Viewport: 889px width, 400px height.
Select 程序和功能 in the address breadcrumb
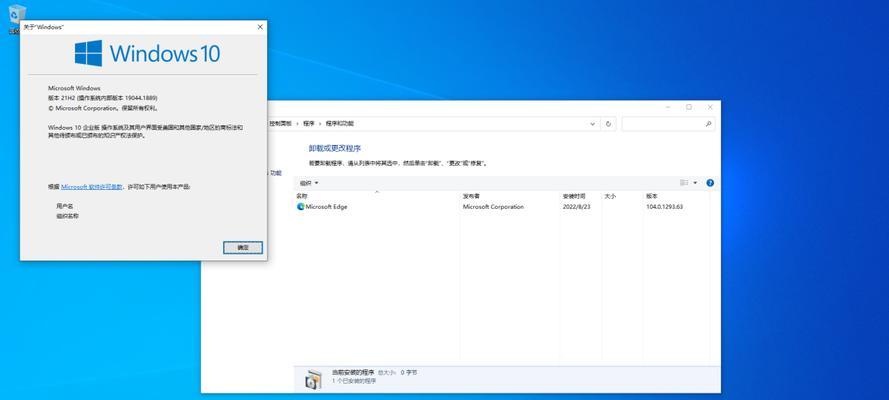pos(339,124)
